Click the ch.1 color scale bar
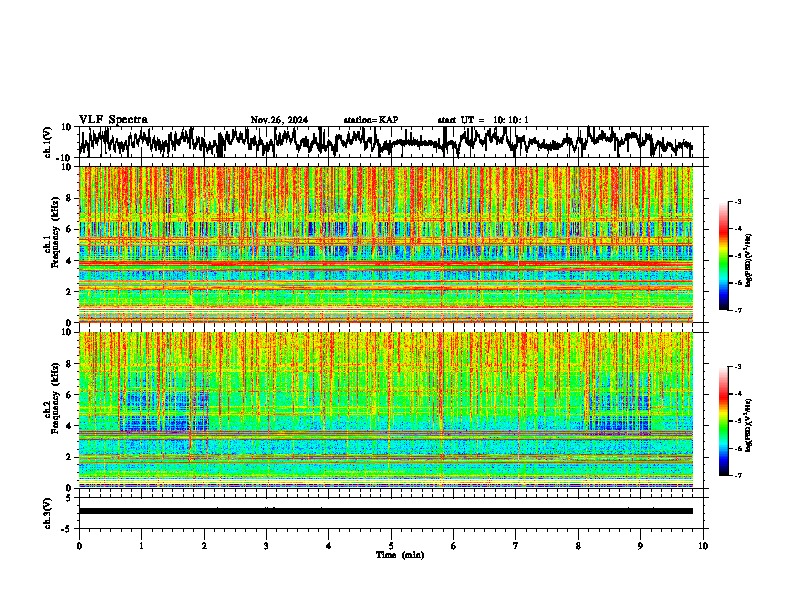Image resolution: width=792 pixels, height=612 pixels. tap(724, 256)
